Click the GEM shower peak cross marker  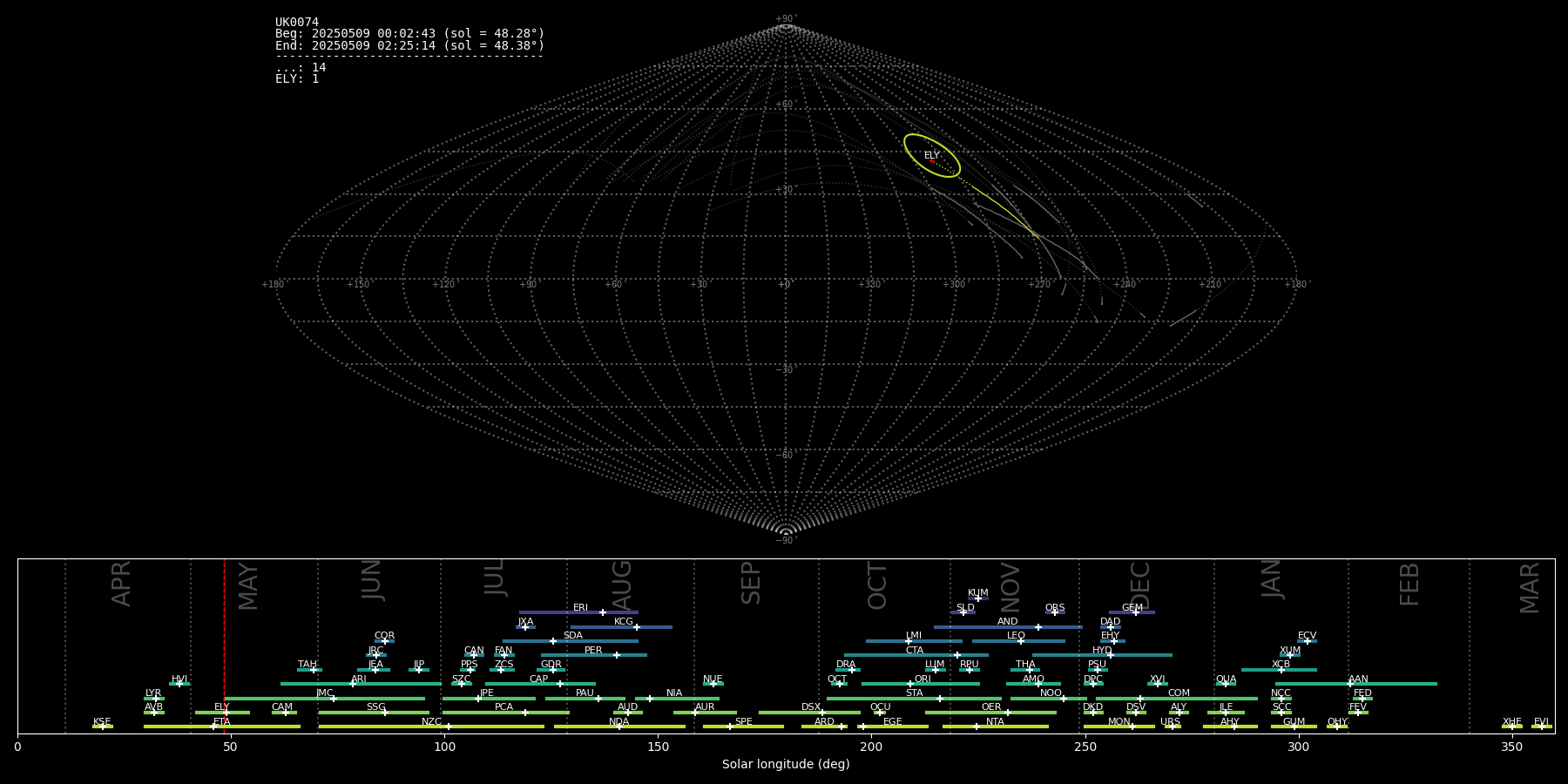point(1135,612)
